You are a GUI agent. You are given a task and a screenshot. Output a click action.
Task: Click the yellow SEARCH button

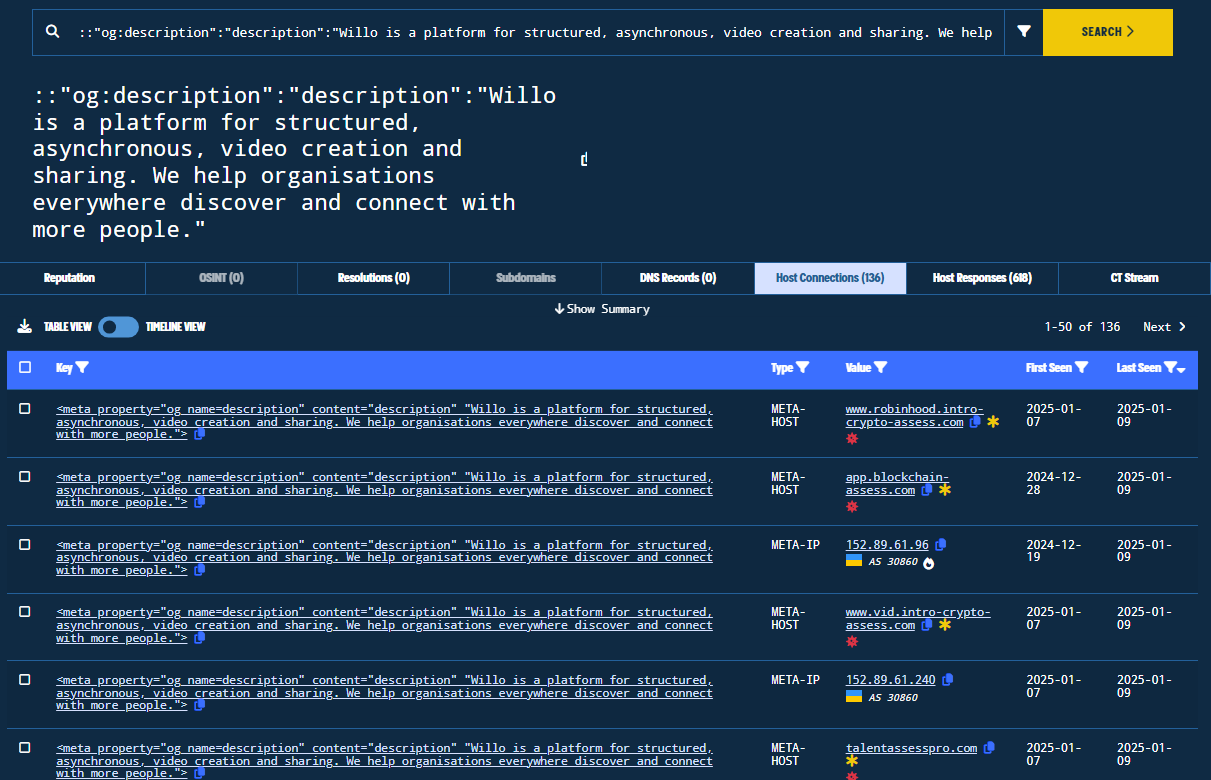1108,32
